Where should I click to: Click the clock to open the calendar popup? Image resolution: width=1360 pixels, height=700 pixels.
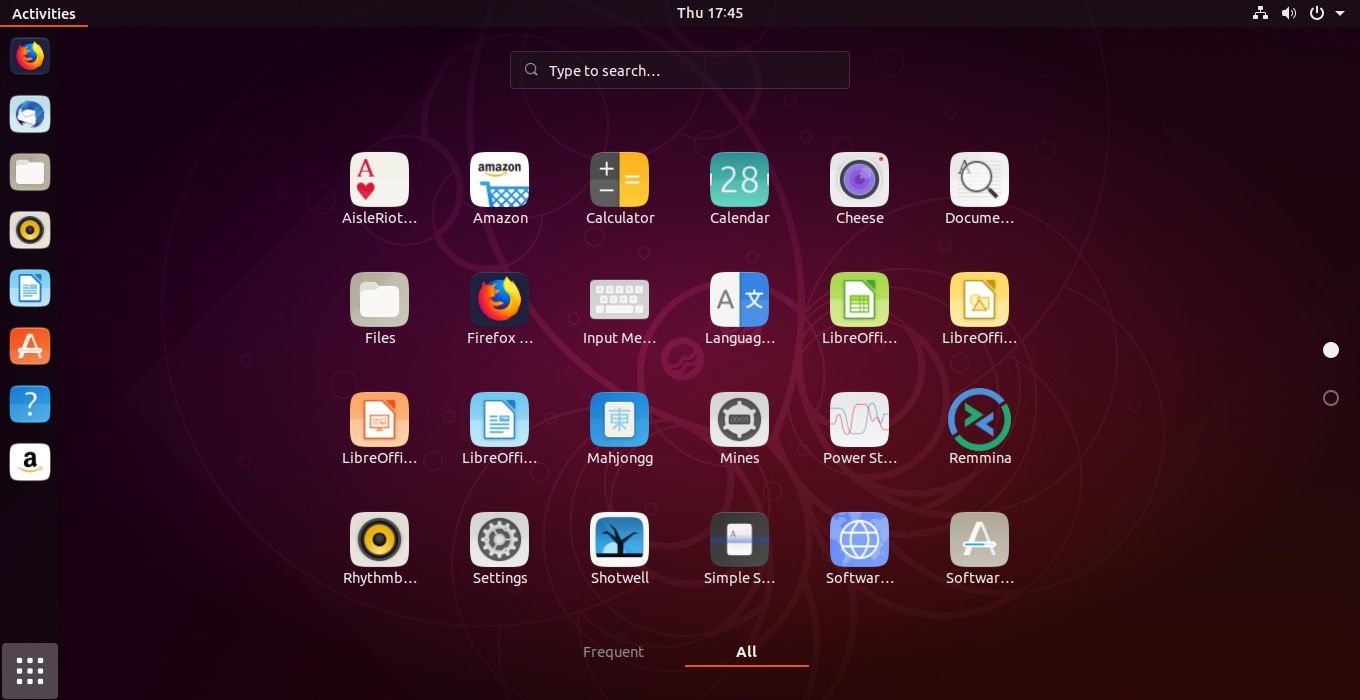(x=710, y=13)
